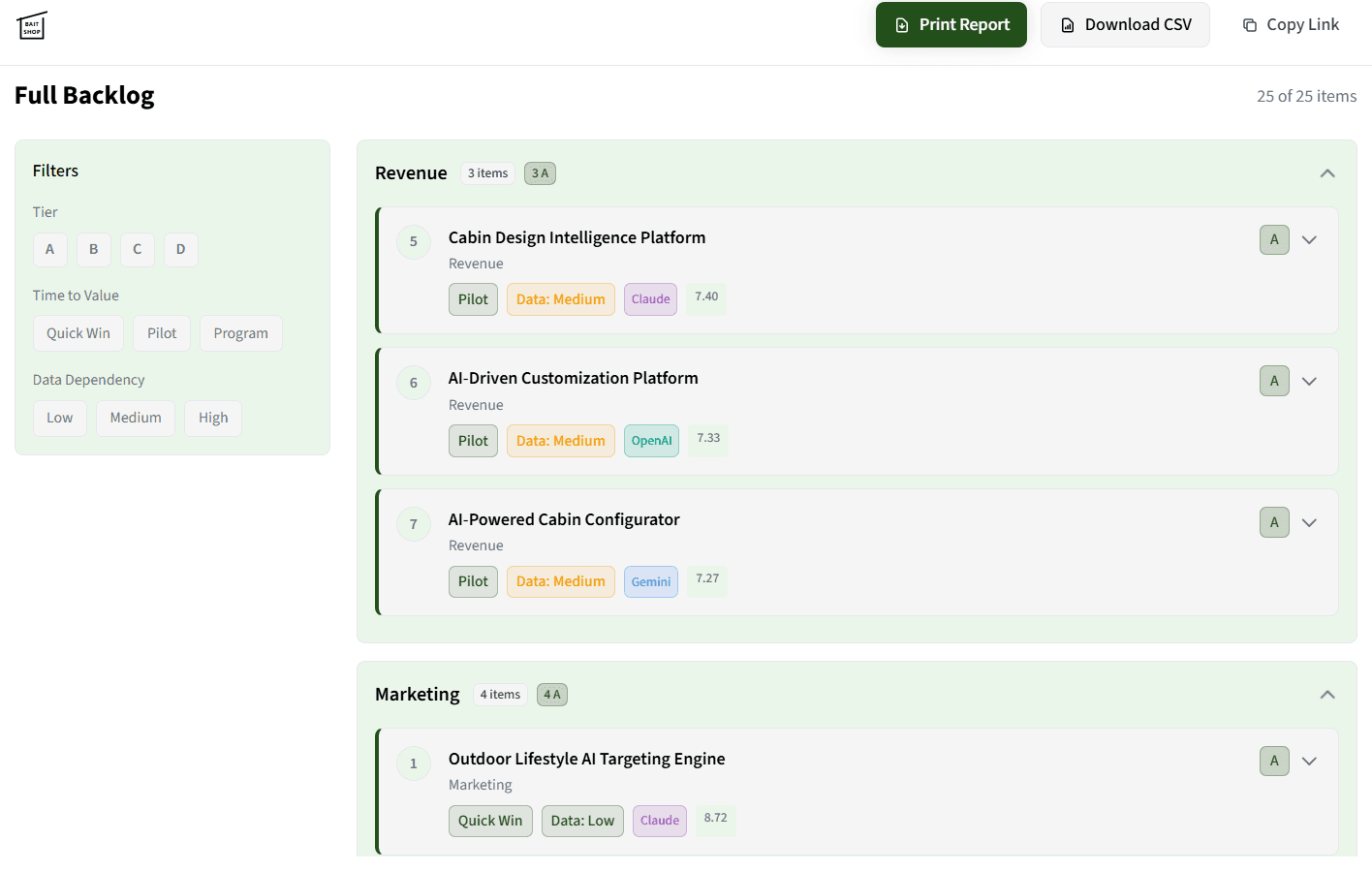1372x872 pixels.
Task: Click the 3 items badge next to Revenue
Action: click(x=487, y=172)
